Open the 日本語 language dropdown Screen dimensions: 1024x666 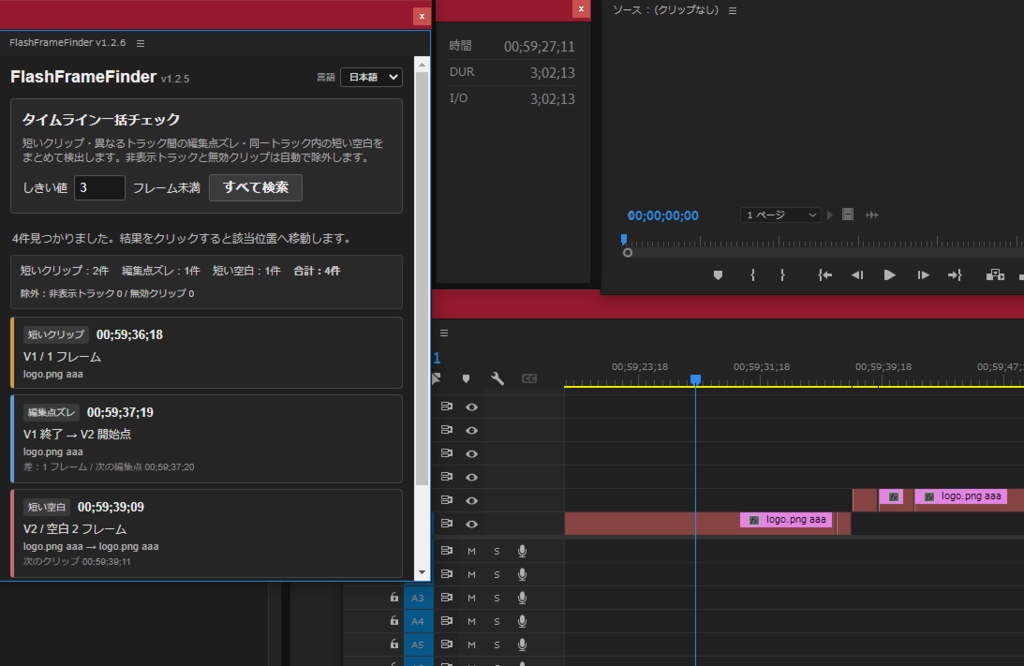click(372, 77)
